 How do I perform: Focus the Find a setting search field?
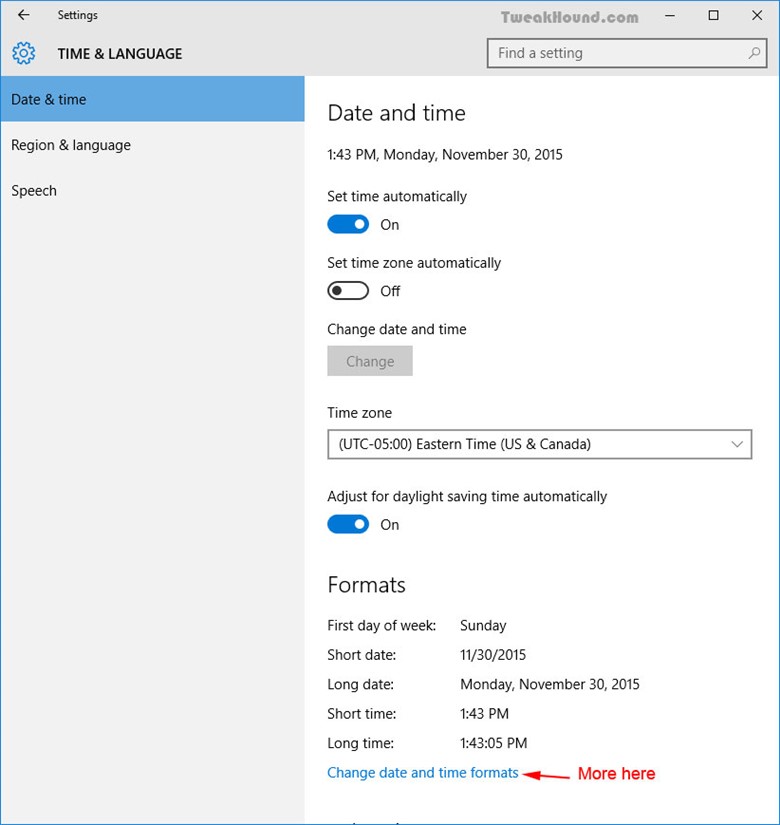tap(615, 53)
